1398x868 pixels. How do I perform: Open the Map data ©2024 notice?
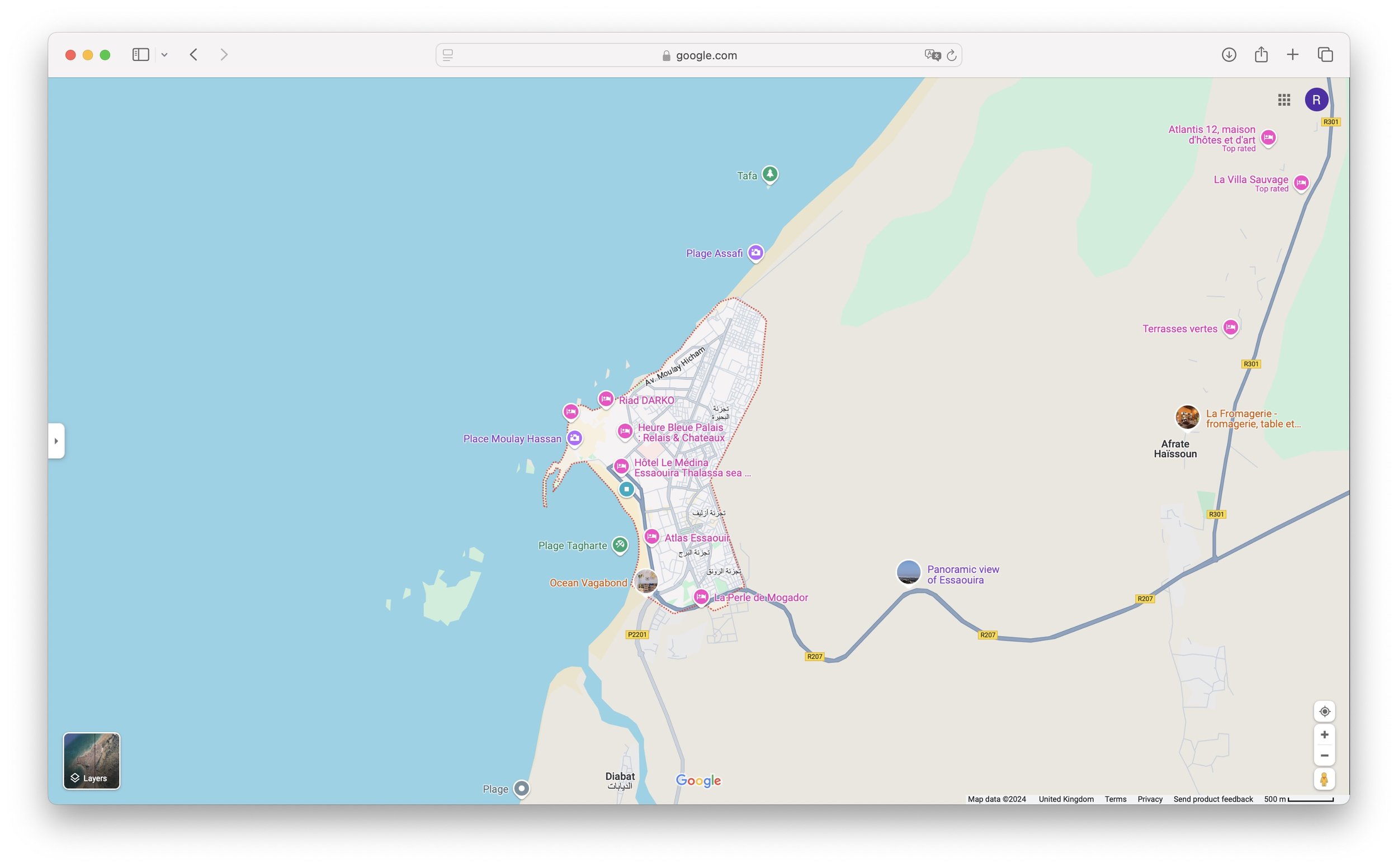pos(996,799)
